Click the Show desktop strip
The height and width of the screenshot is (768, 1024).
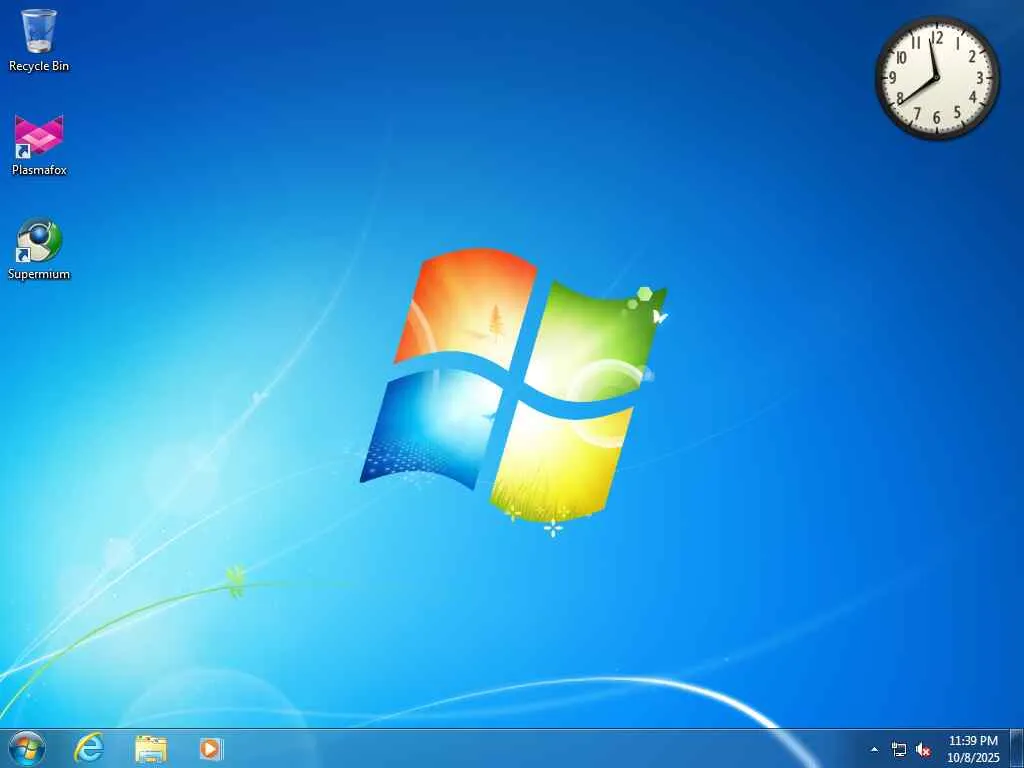[1017, 748]
